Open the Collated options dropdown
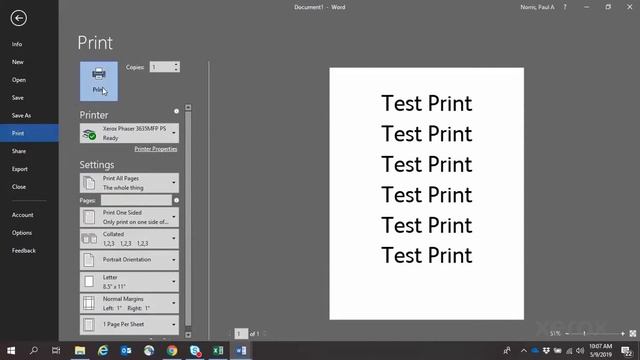 click(129, 239)
